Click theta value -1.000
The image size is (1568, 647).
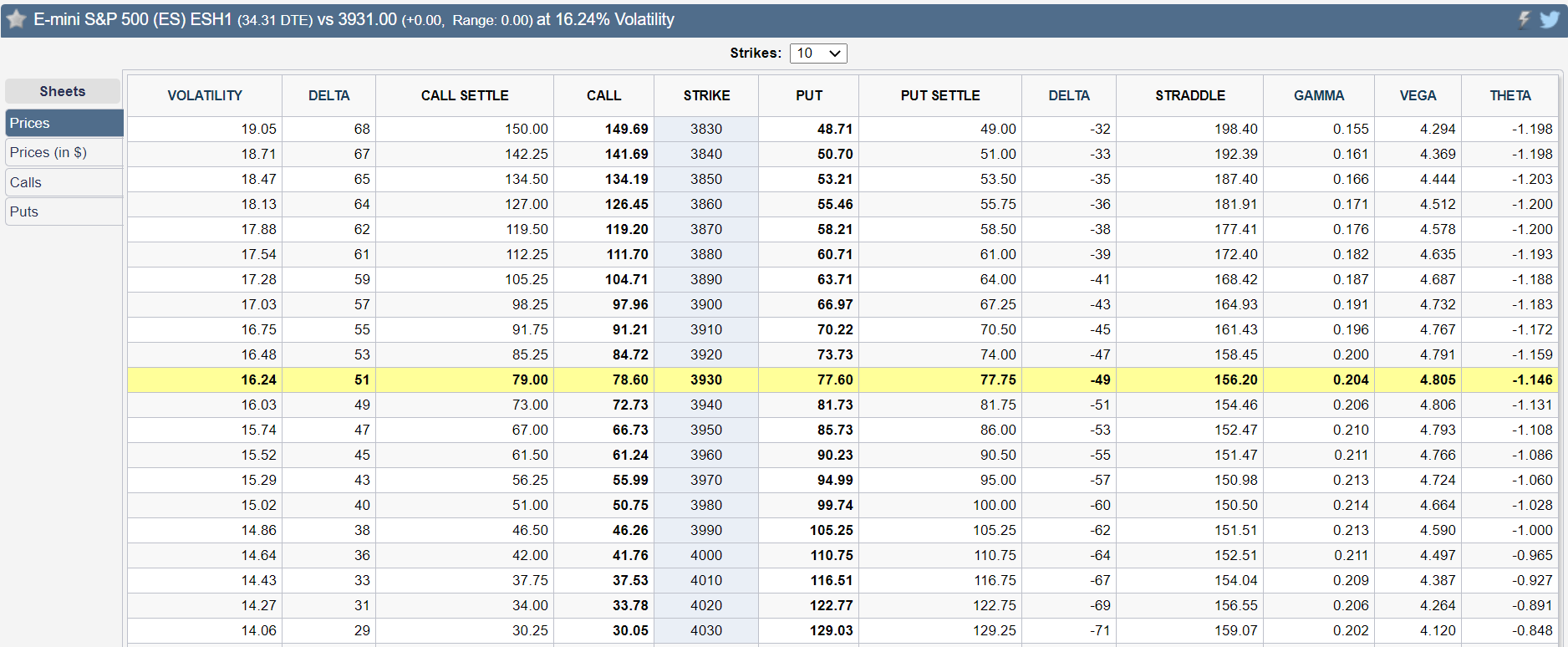click(1532, 530)
